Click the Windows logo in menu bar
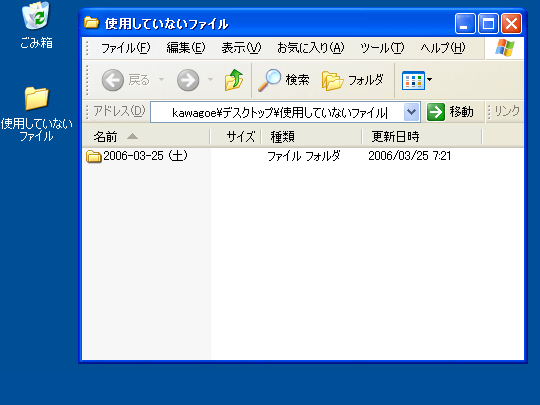Screen dimensions: 540x405 click(x=505, y=48)
